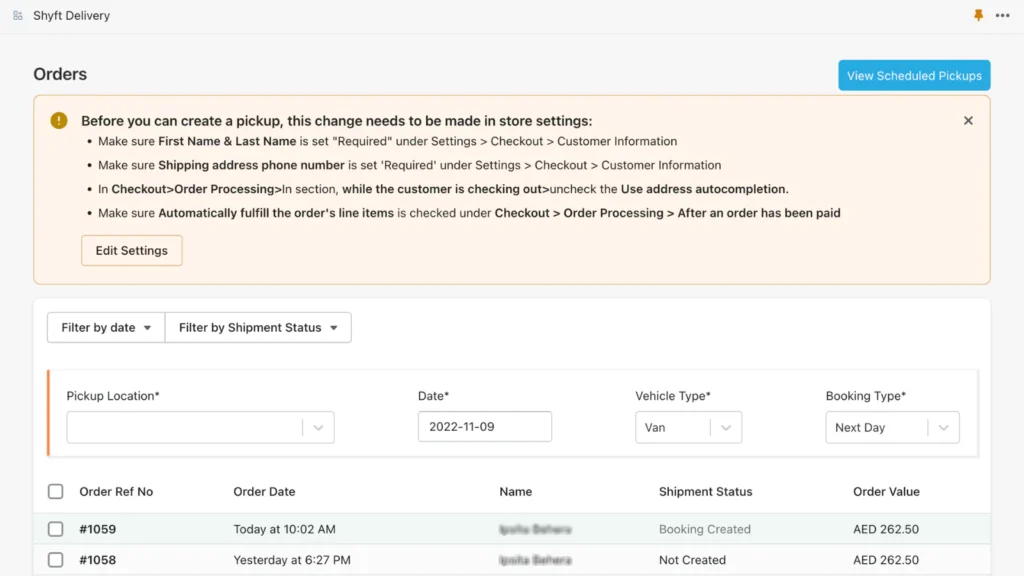Click order reference #1059

pos(97,529)
